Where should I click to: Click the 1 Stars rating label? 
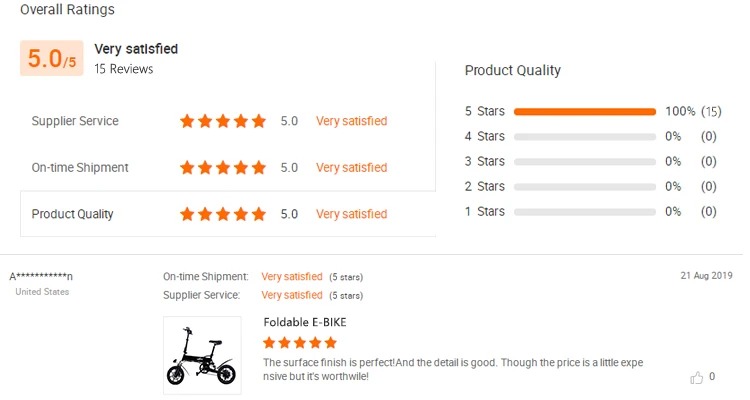(x=485, y=211)
